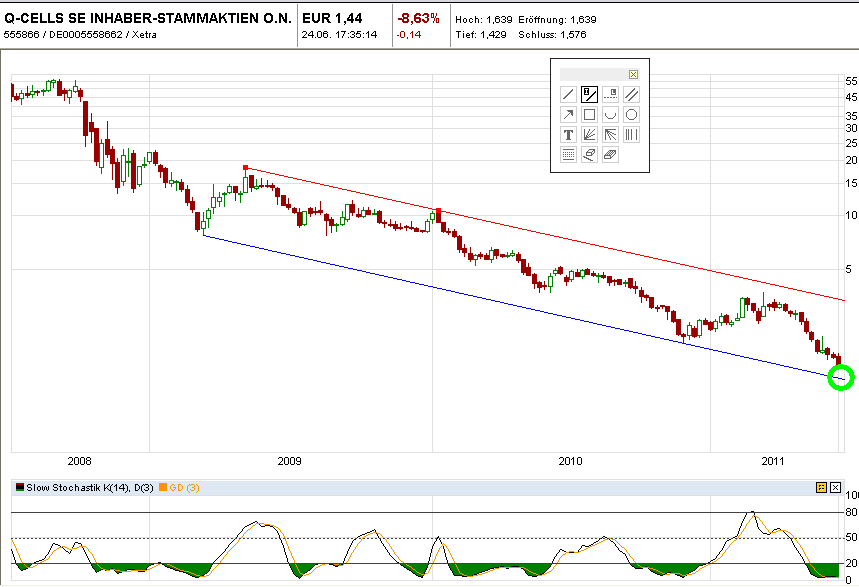Screen dimensions: 859x587
Task: Erase a single drawn line tool
Action: click(589, 155)
